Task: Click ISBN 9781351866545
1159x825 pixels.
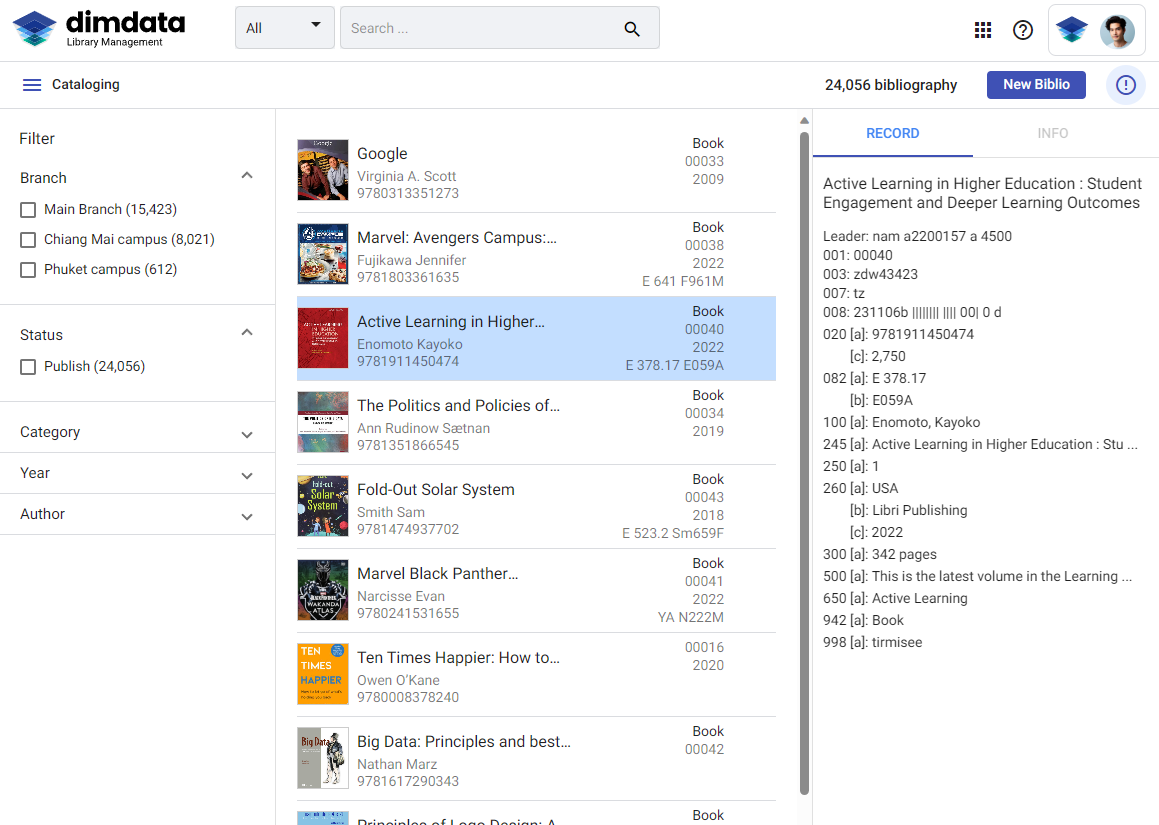Action: click(408, 446)
